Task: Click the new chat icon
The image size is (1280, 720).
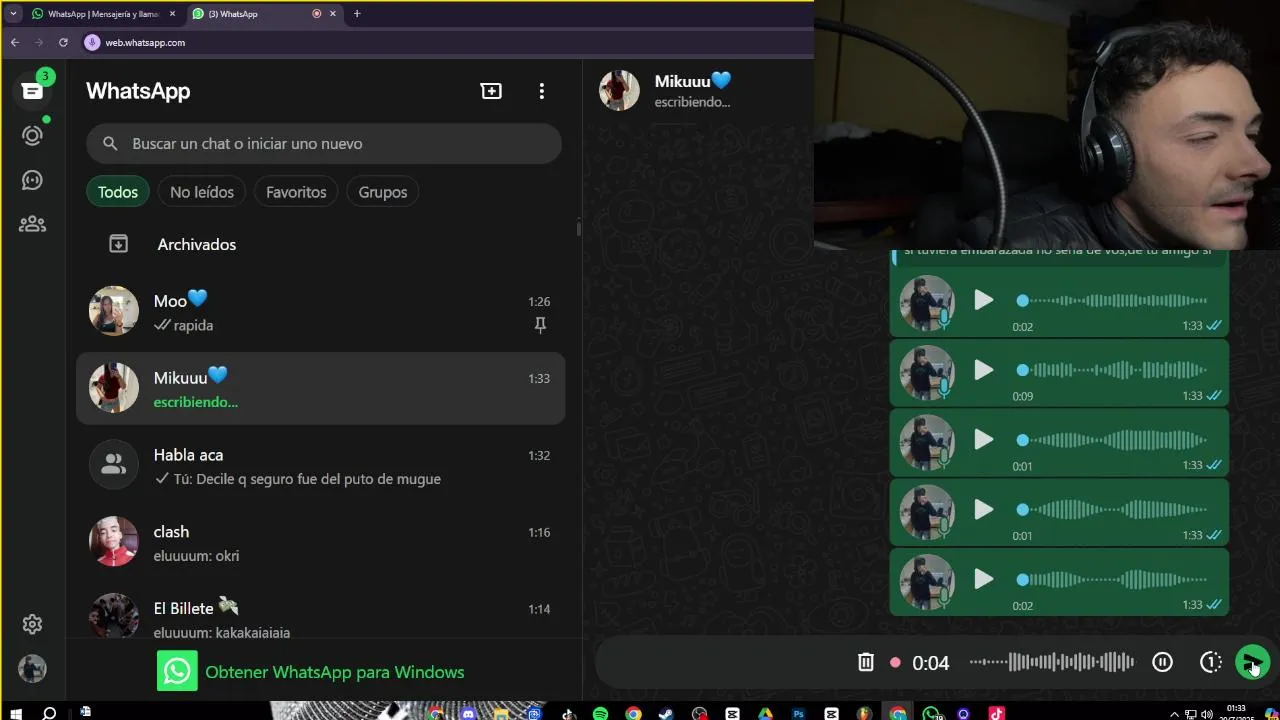Action: pos(491,91)
